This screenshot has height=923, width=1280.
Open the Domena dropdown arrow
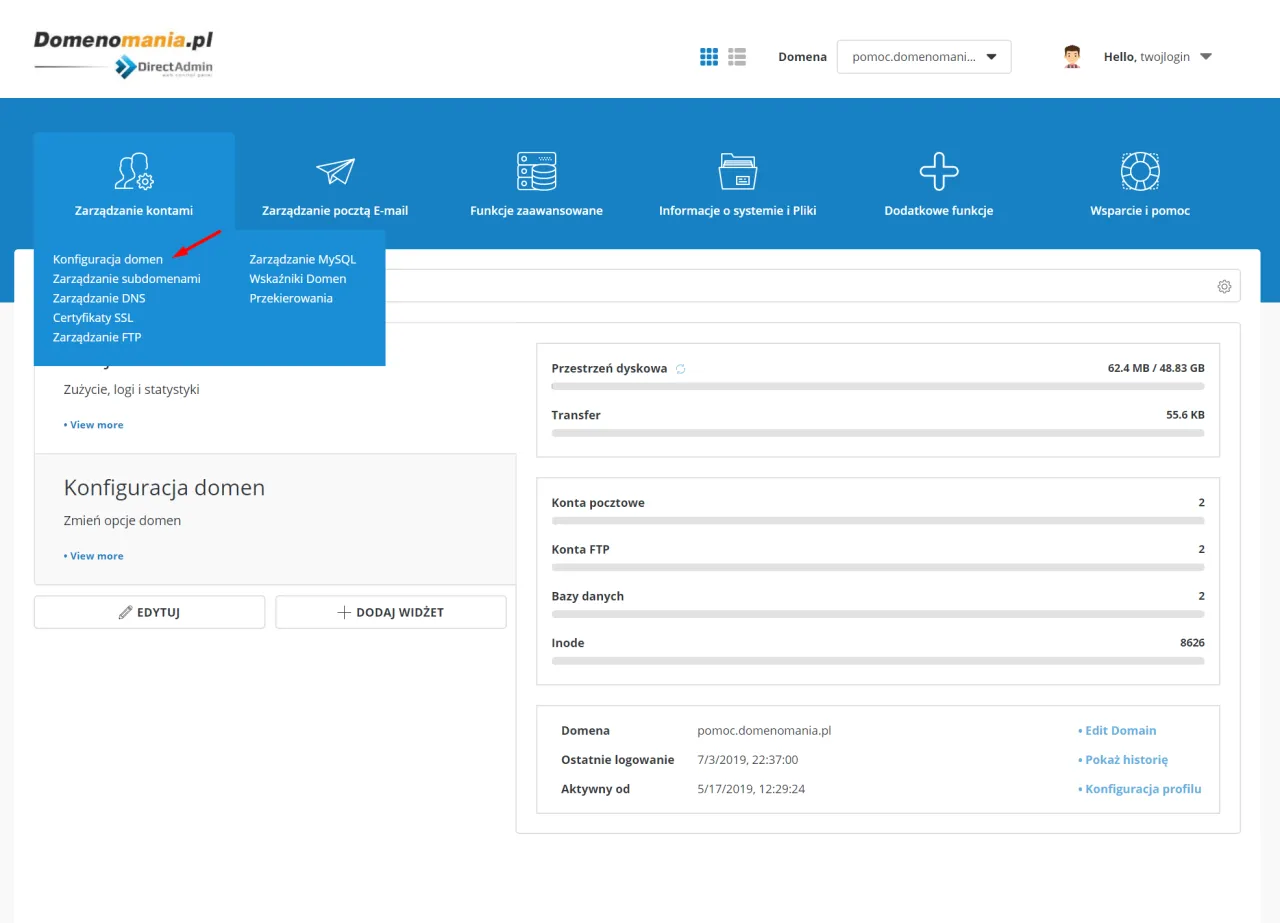pos(991,57)
